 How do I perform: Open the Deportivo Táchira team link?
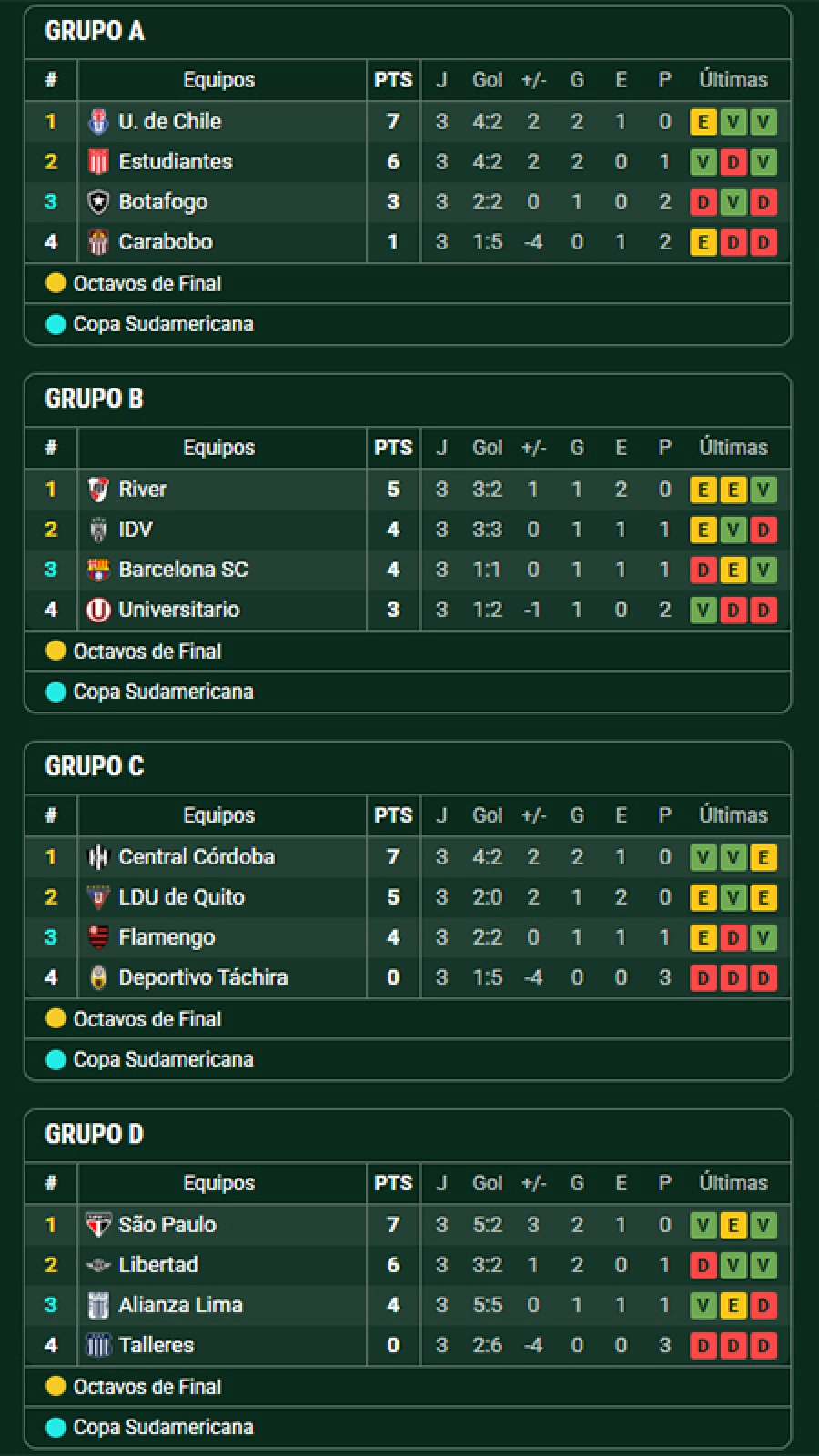tap(203, 977)
